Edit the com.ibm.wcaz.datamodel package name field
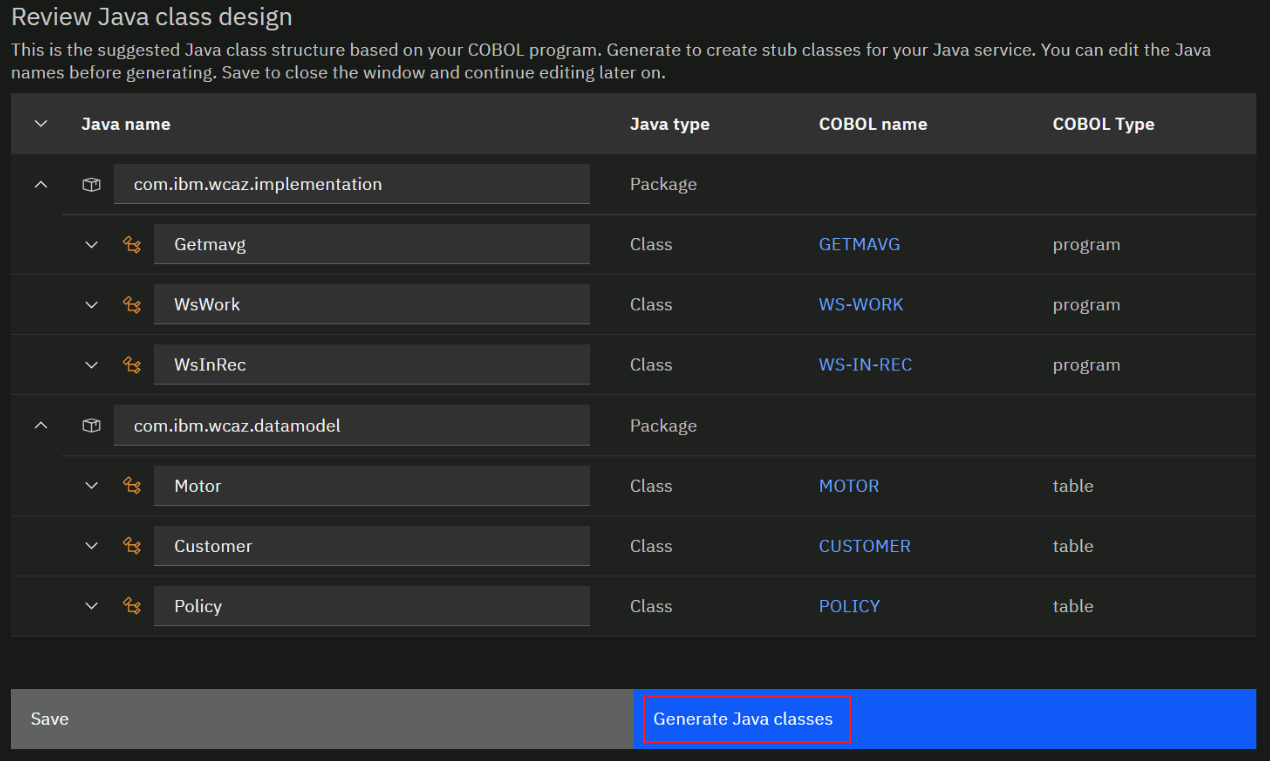 352,425
